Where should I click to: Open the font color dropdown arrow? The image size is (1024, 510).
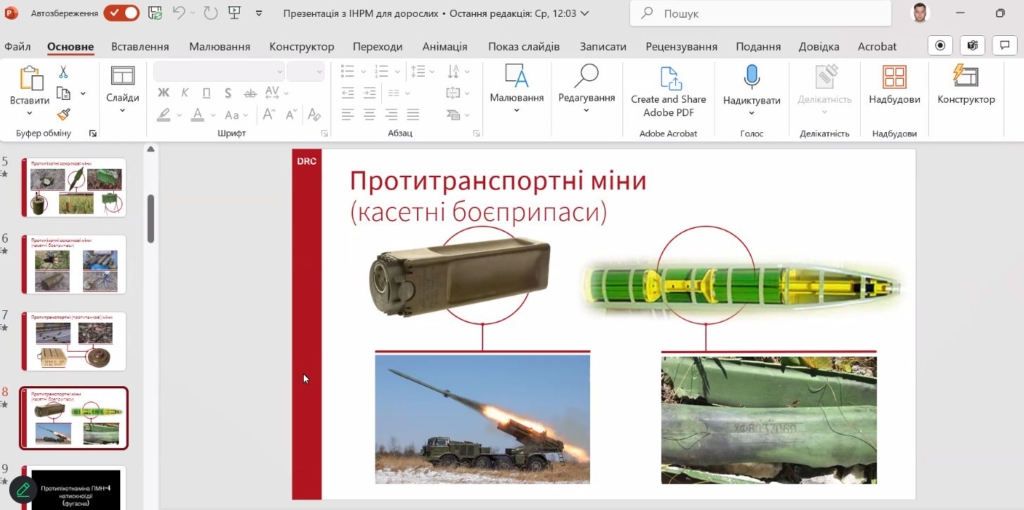pyautogui.click(x=212, y=115)
